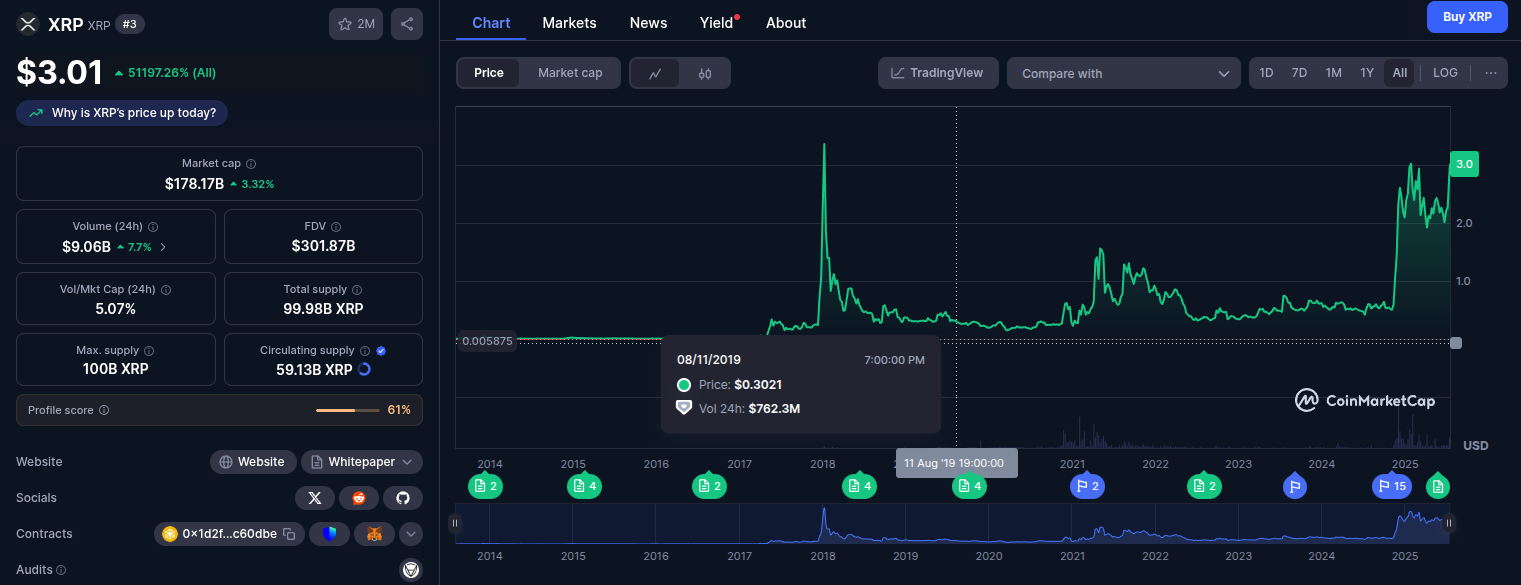The height and width of the screenshot is (585, 1521).
Task: Click the Market cap info icon
Action: click(x=251, y=164)
